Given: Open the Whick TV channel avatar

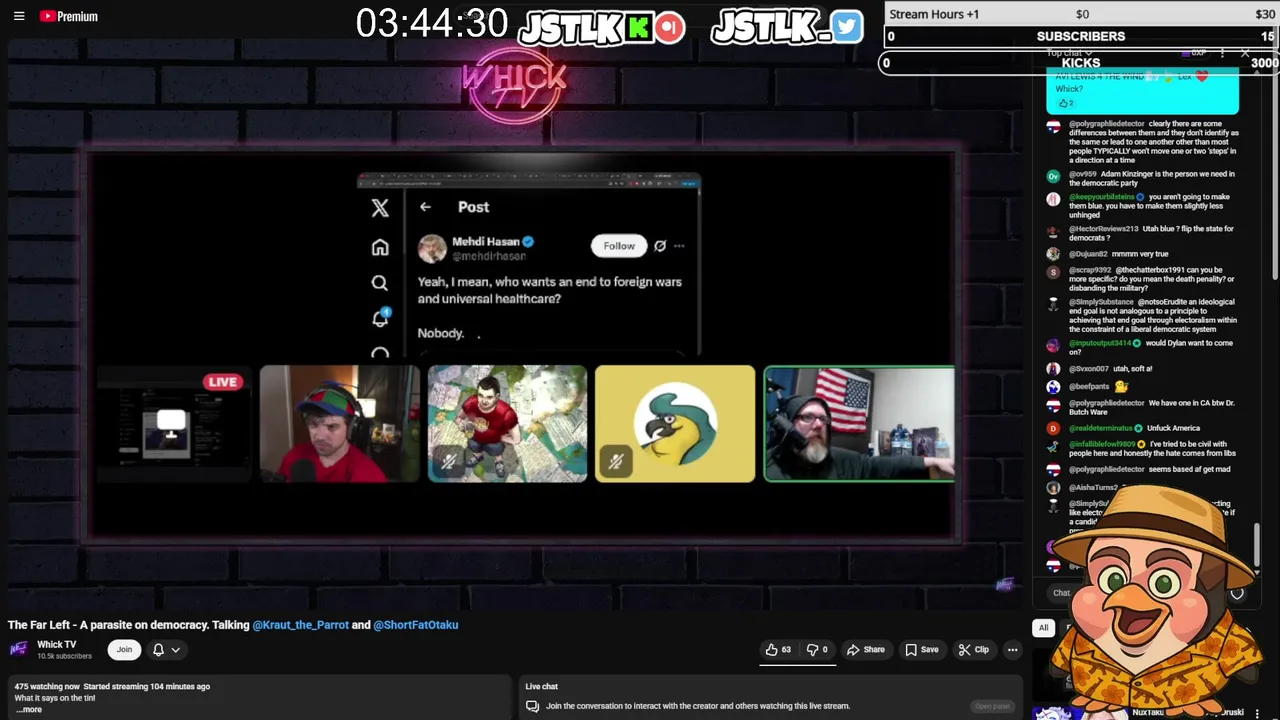Looking at the screenshot, I should tap(19, 649).
